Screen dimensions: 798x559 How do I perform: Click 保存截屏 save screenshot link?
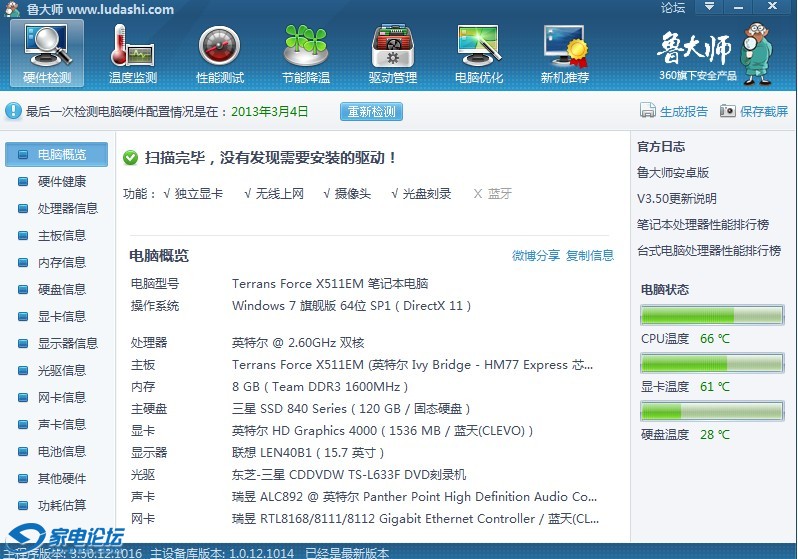(764, 111)
